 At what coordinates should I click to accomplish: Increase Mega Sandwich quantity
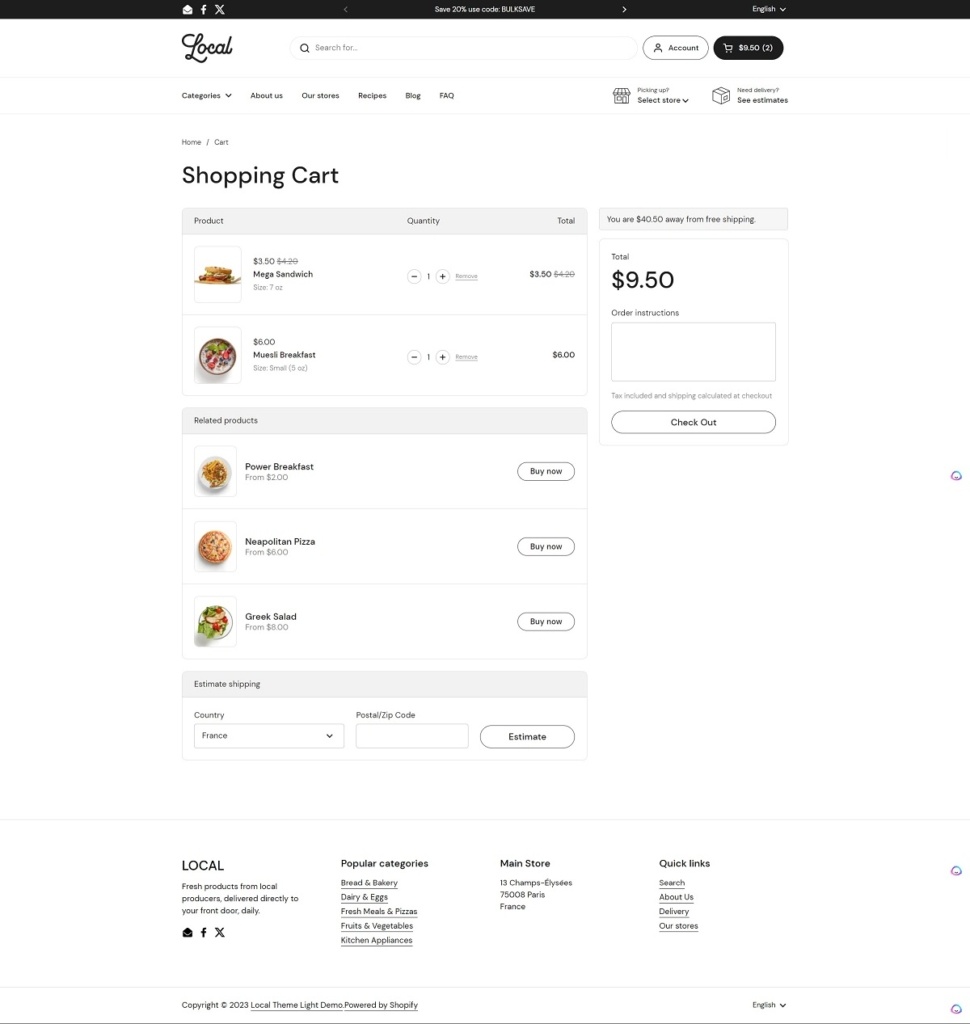pos(443,276)
